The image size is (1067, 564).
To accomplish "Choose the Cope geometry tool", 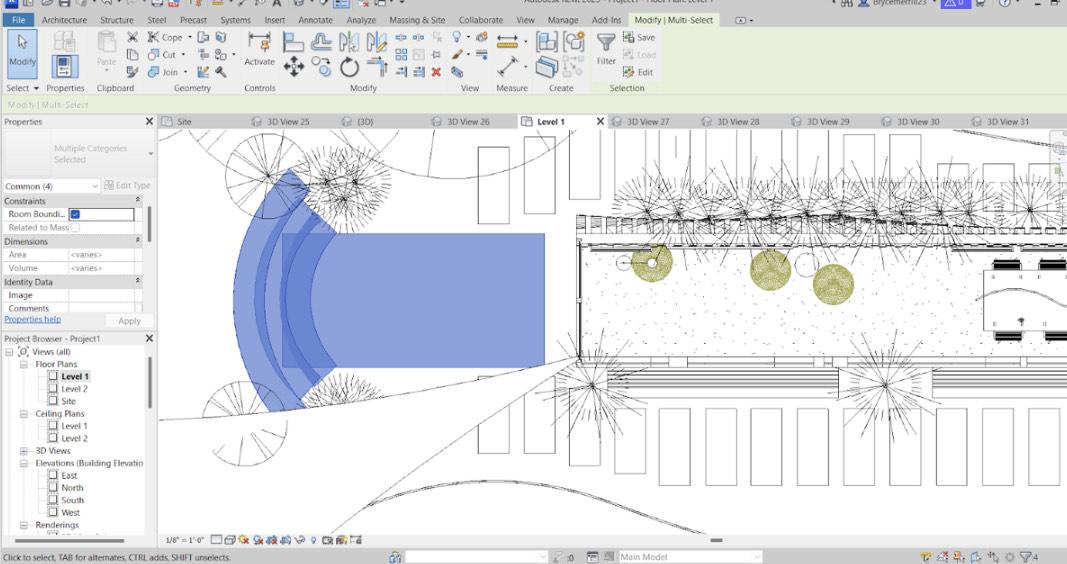I will pos(165,37).
